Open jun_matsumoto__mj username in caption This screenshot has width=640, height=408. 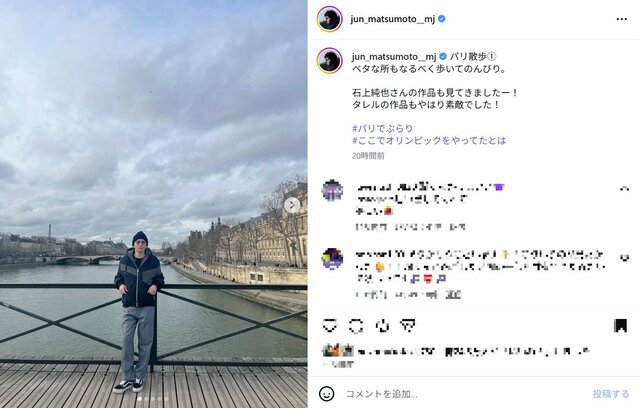point(394,57)
